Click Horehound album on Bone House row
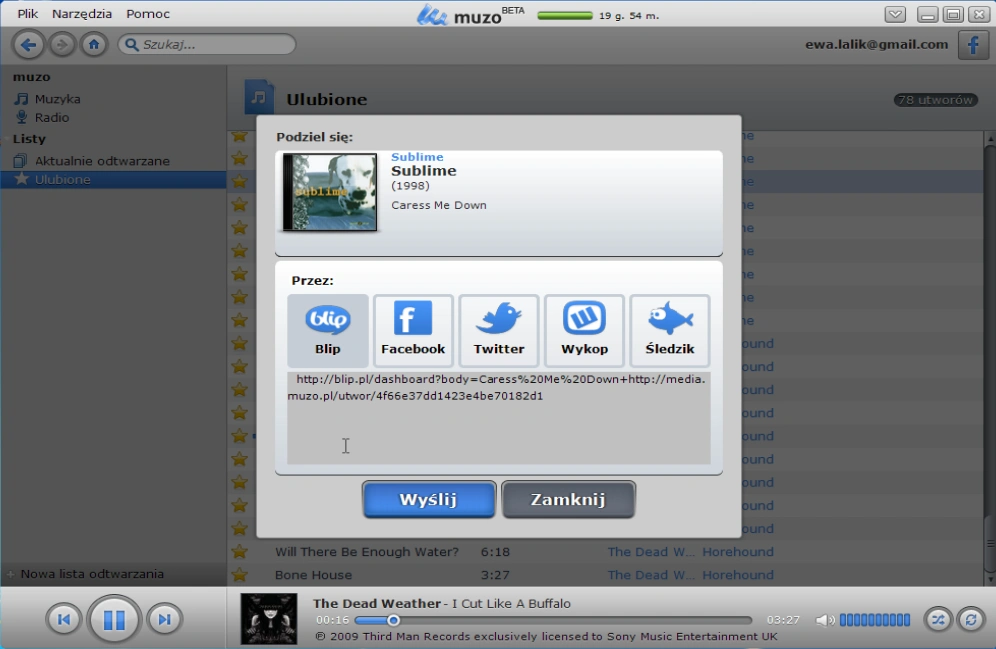This screenshot has height=649, width=996. point(737,575)
